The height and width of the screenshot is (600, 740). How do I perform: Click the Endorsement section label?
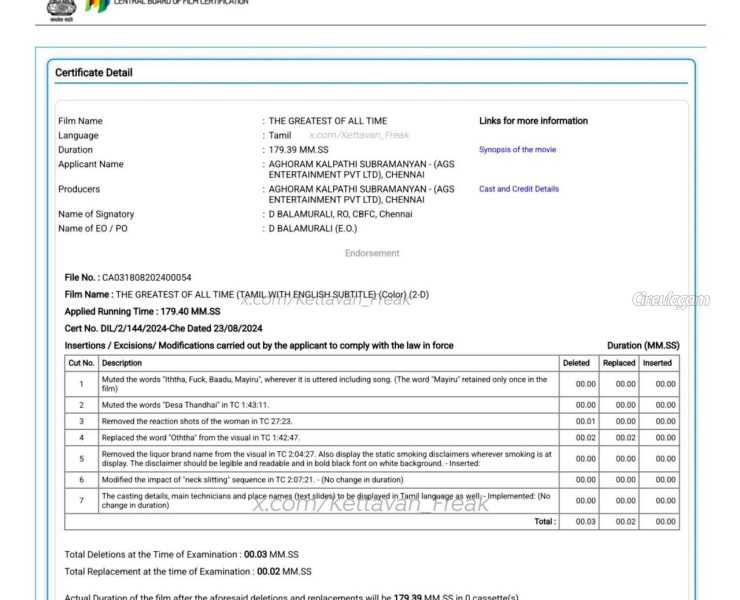coord(372,254)
